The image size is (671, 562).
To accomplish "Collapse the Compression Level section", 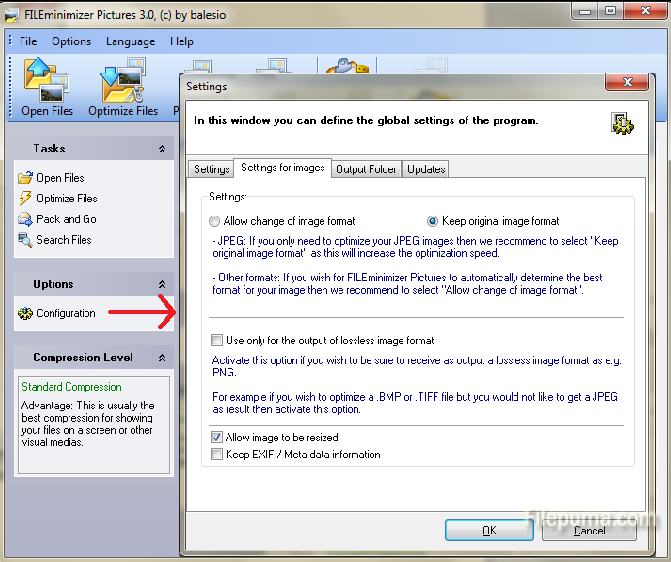I will click(162, 358).
